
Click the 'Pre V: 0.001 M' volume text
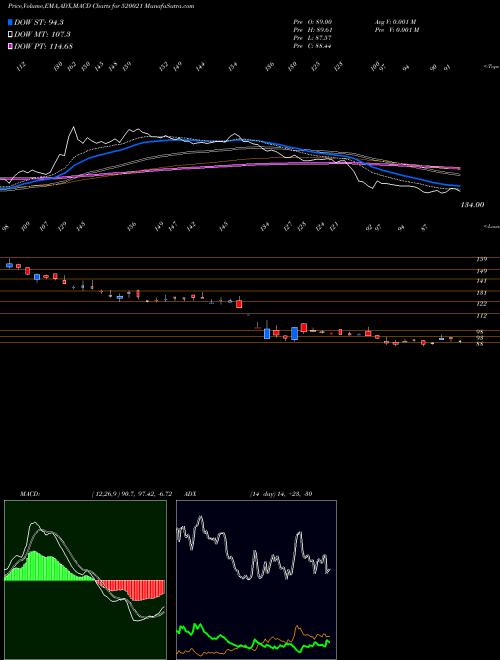[396, 30]
